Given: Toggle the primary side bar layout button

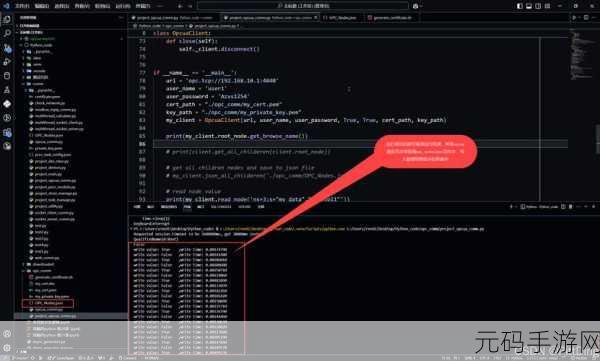Looking at the screenshot, I should (520, 6).
